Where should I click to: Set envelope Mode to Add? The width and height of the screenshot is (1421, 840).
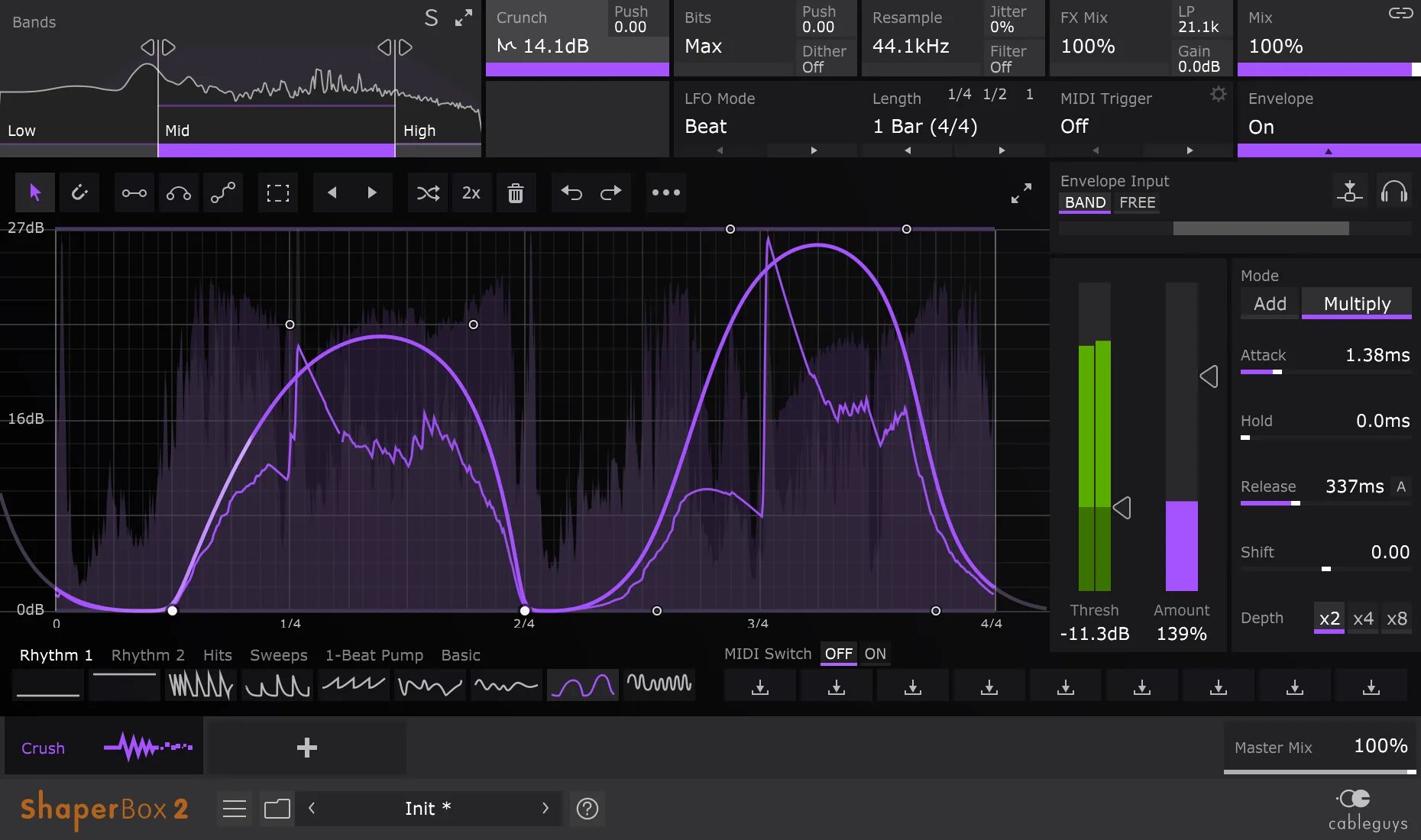[1270, 304]
